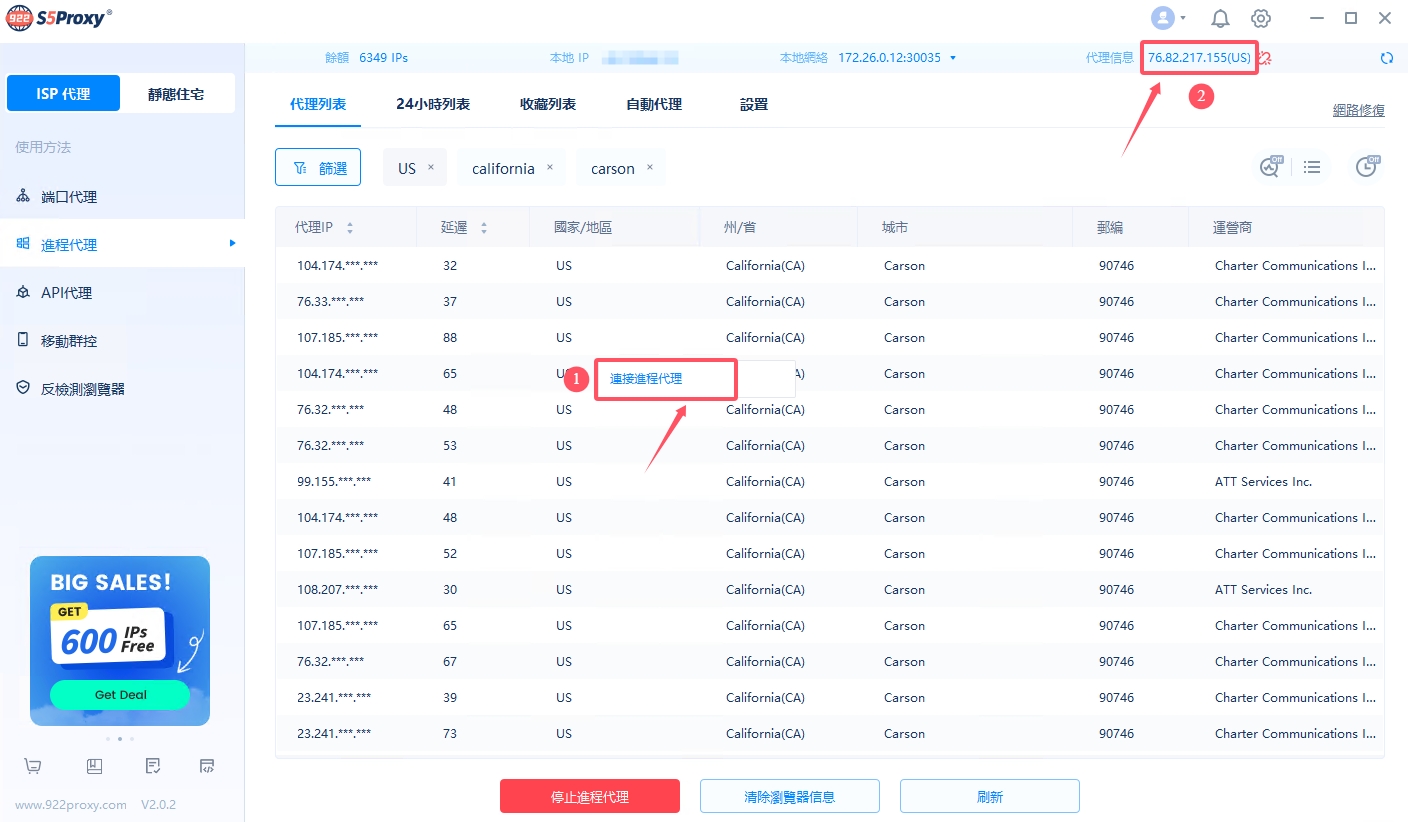
Task: Select 連接進程代理 from the context menu
Action: pos(646,379)
